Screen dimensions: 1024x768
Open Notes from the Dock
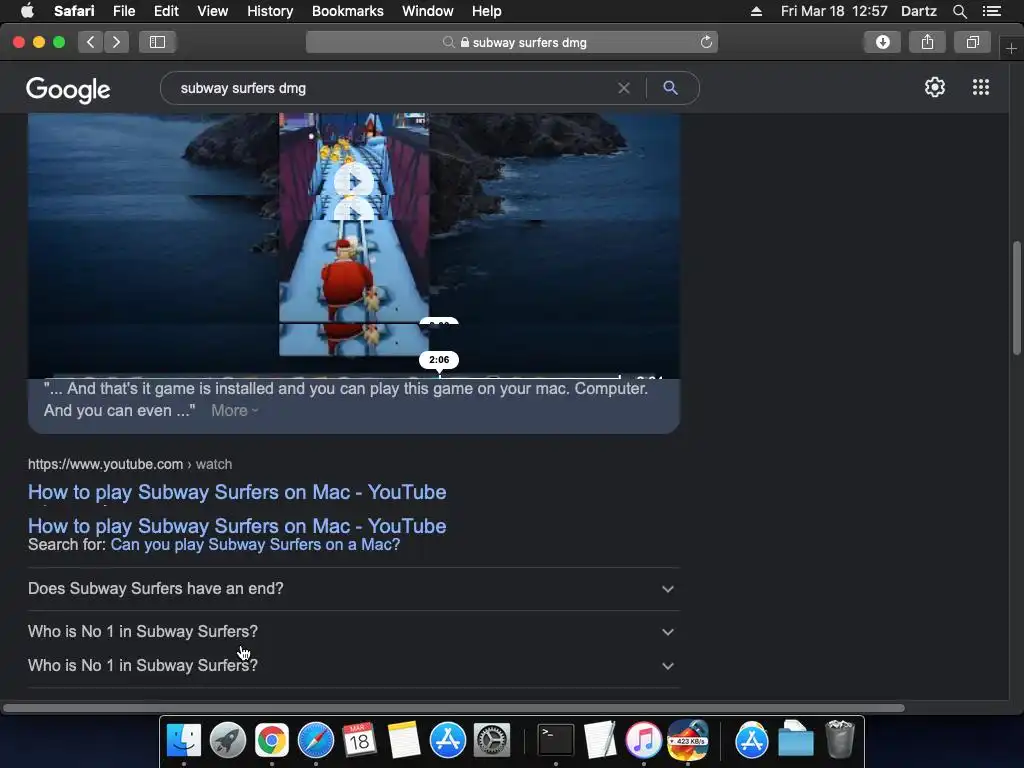[x=404, y=740]
